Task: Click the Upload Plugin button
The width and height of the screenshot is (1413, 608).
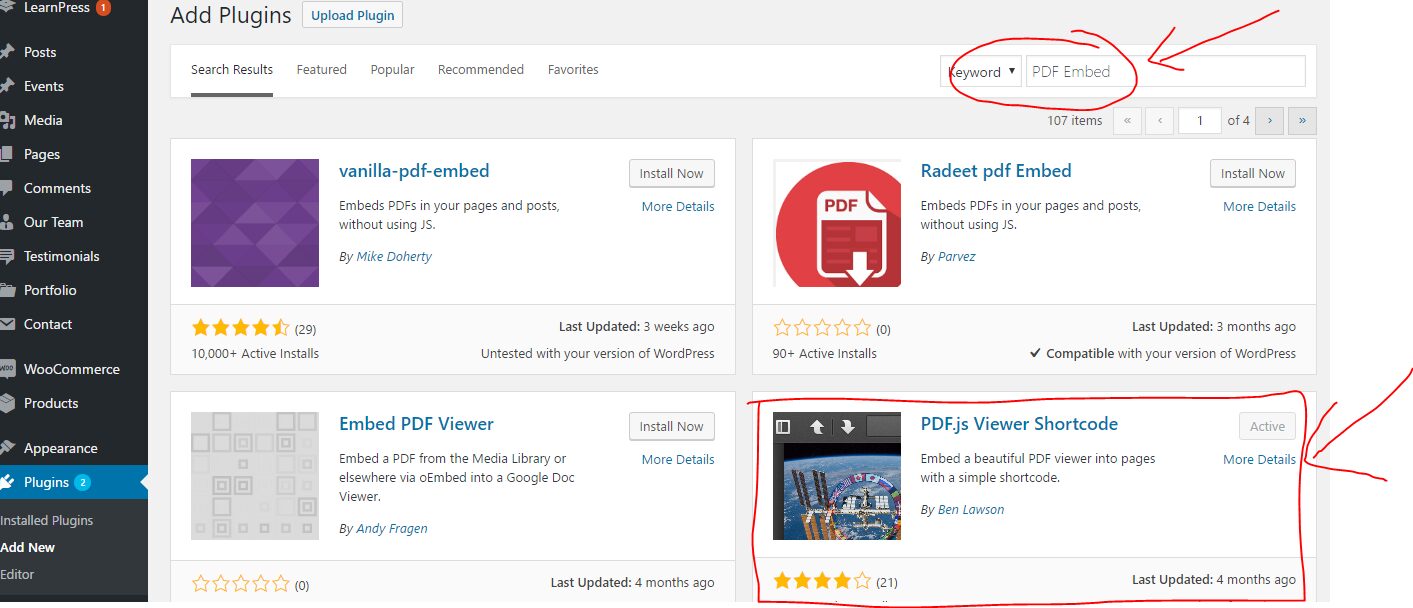Action: [353, 15]
